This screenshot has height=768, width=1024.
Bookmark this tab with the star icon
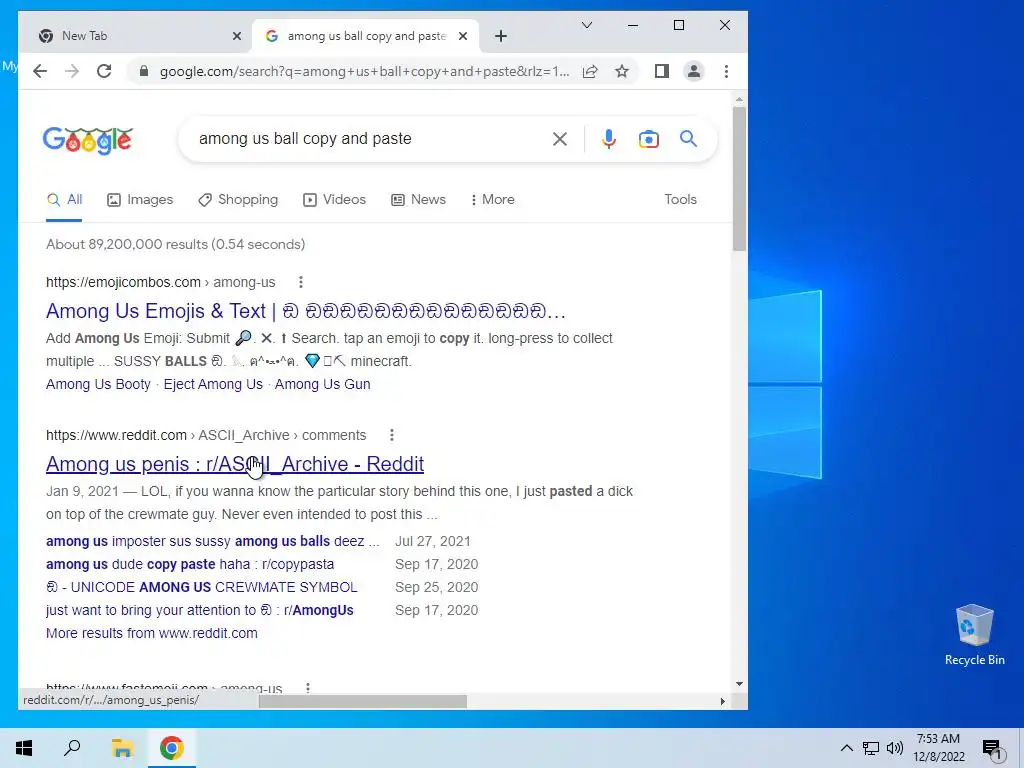coord(622,71)
